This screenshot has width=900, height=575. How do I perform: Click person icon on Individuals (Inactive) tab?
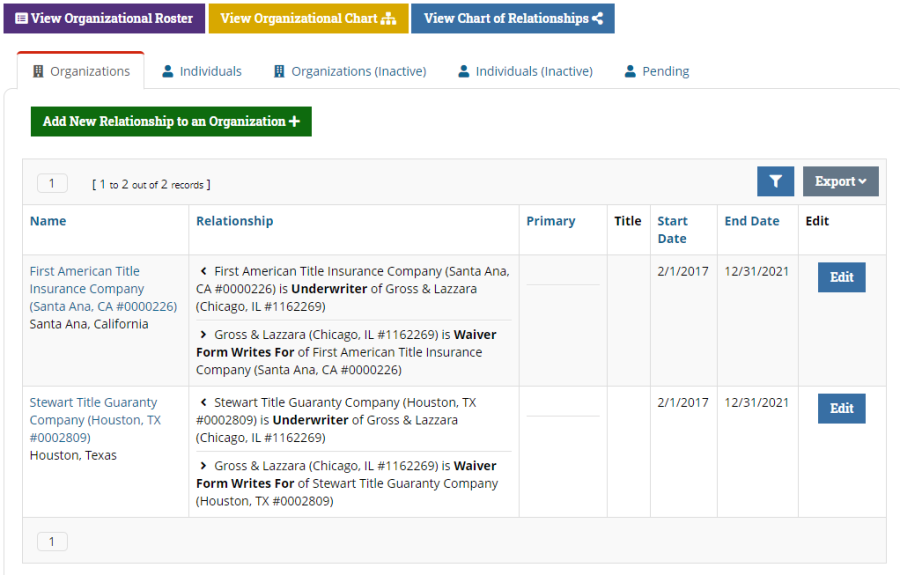464,71
